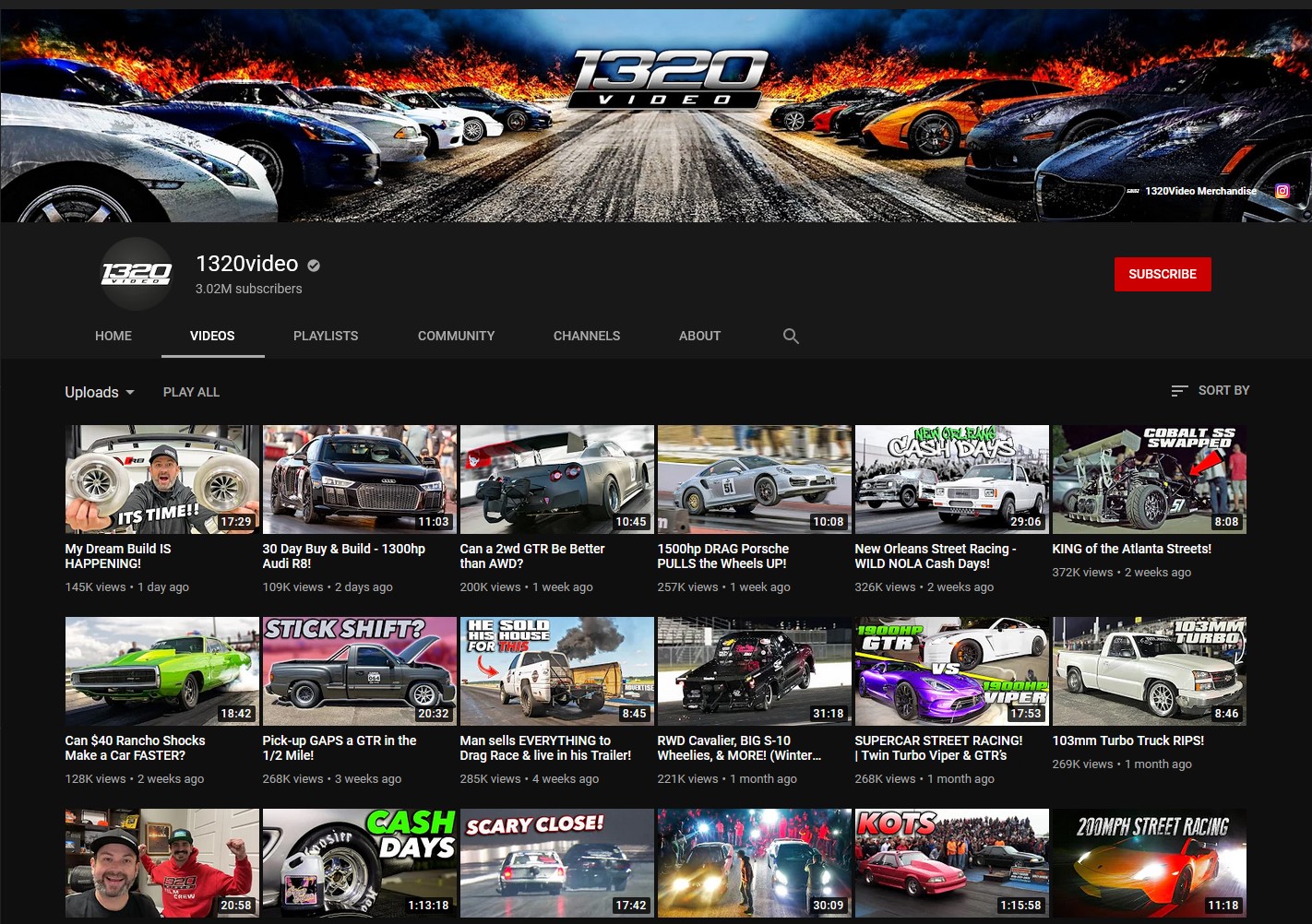Click '372K views • 2 weeks ago' text

click(1122, 572)
